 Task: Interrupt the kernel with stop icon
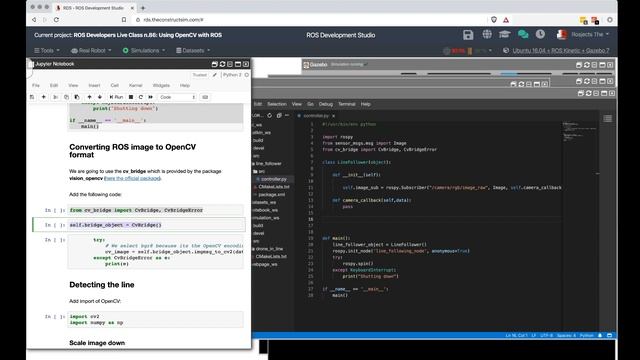131,97
